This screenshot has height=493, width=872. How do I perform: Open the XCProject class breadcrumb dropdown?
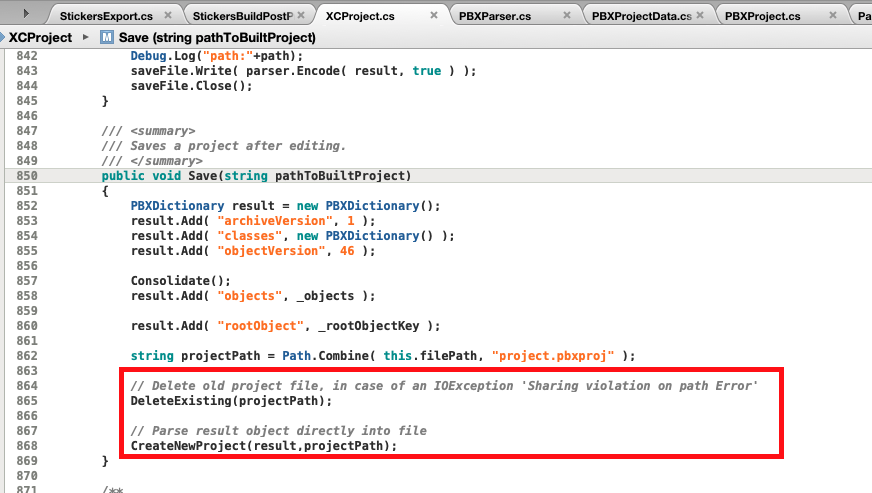40,37
